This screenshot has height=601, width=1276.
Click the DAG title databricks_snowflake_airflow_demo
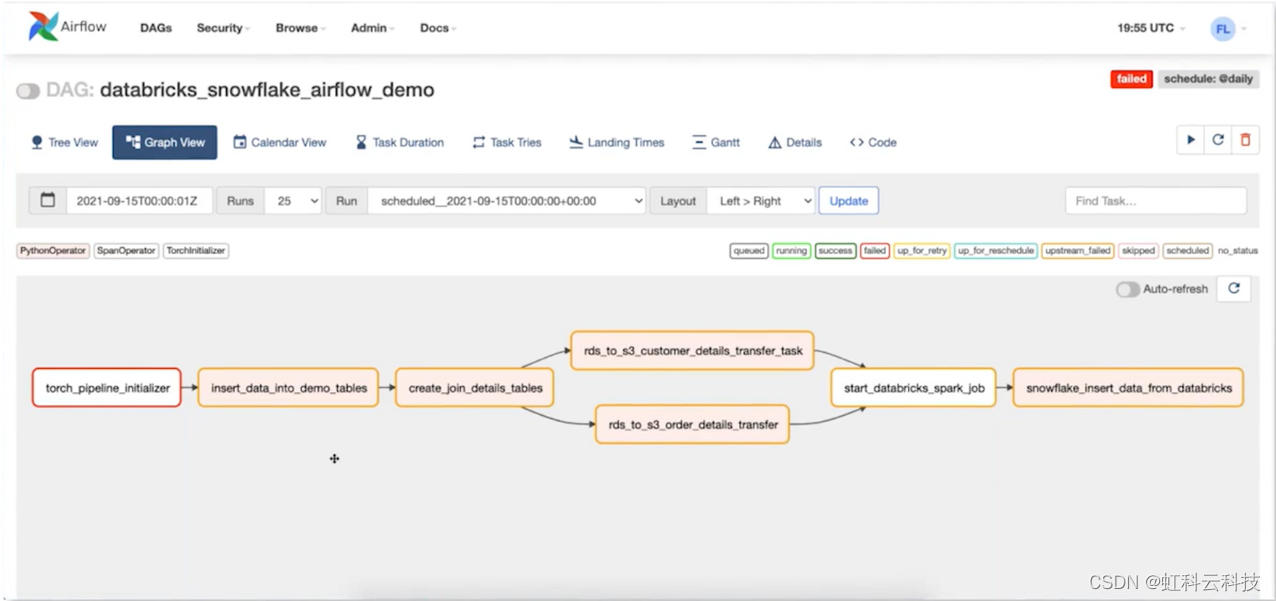pos(267,90)
